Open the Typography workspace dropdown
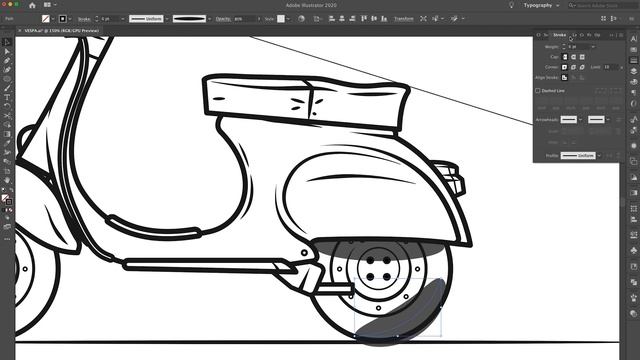 [541, 5]
